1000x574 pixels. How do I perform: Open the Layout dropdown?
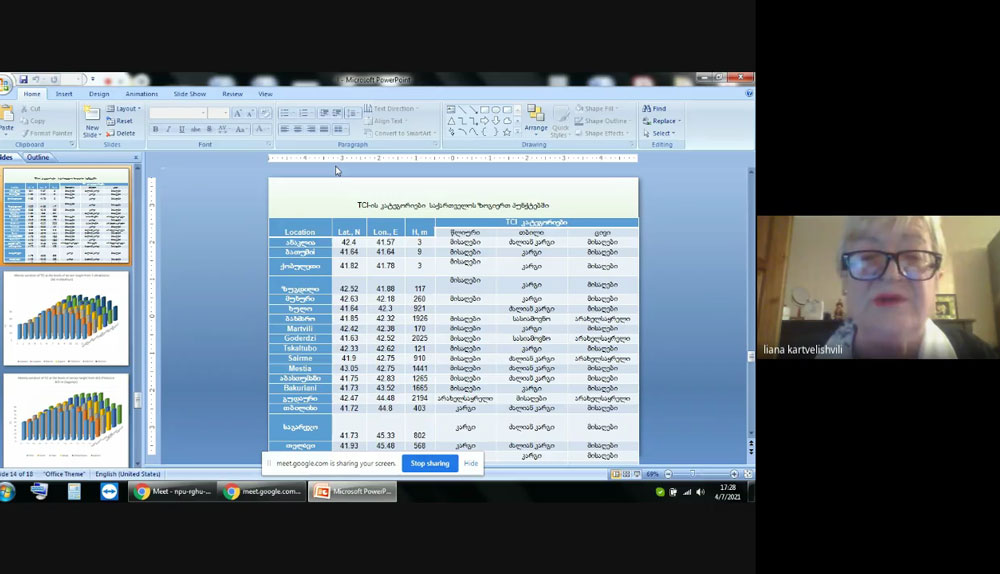click(x=125, y=109)
